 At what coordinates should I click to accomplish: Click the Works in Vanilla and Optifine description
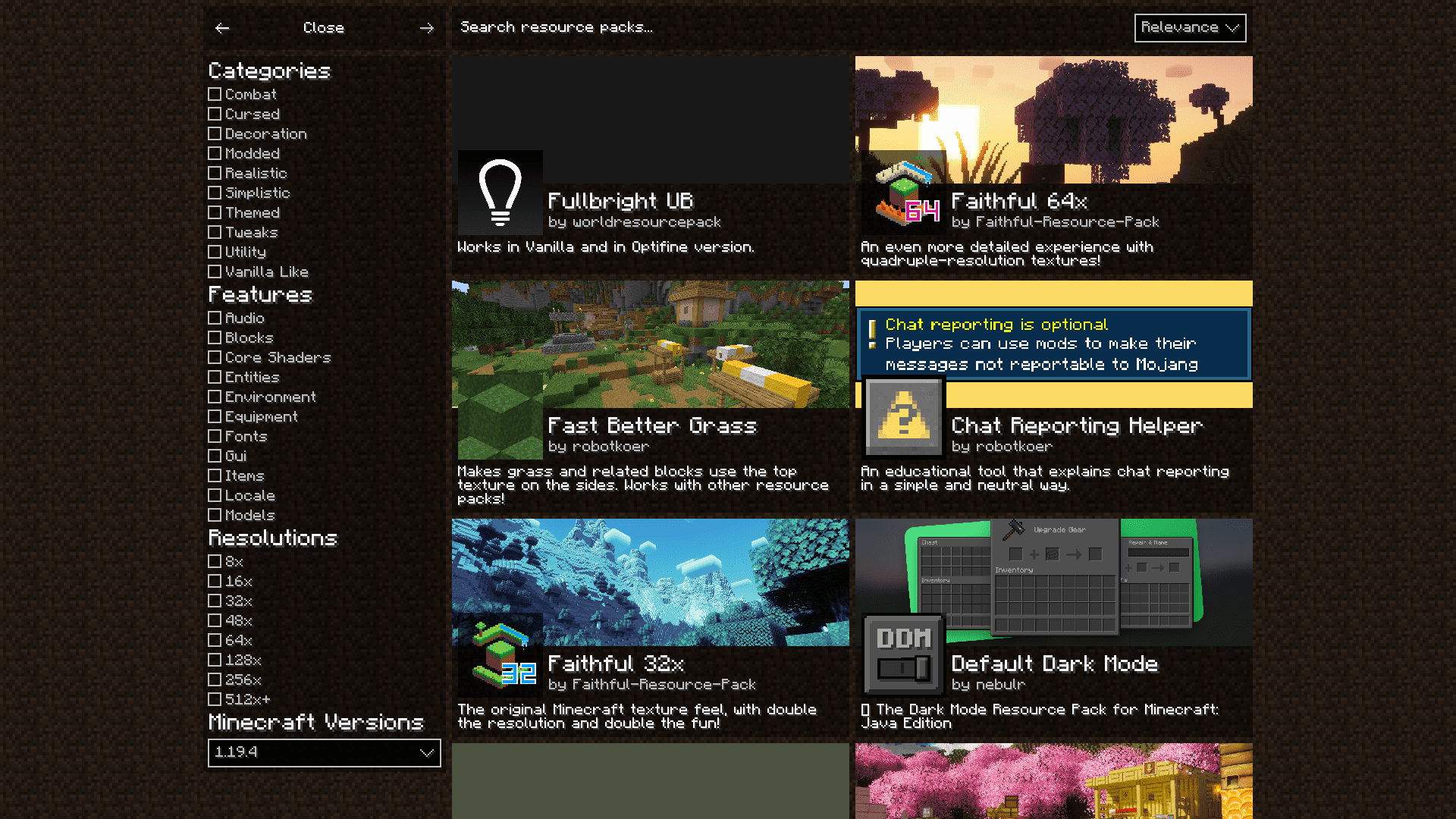[x=606, y=247]
